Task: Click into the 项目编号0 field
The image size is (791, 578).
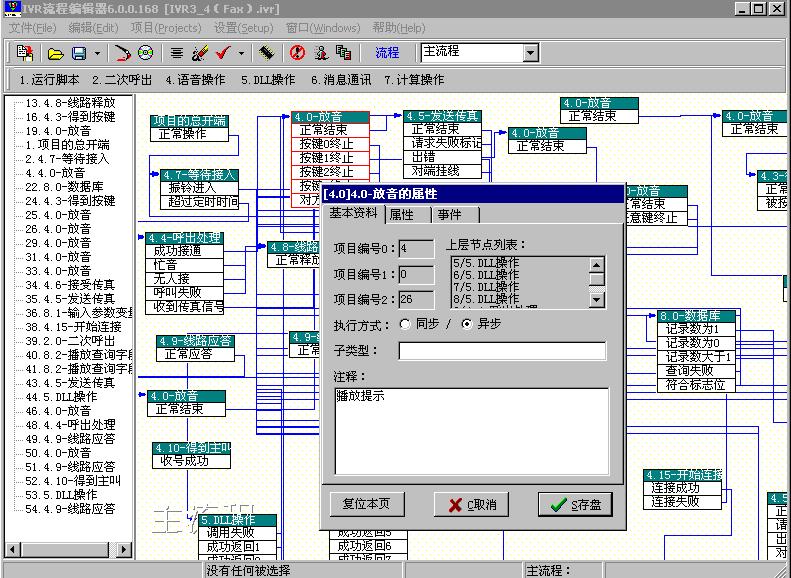Action: (x=416, y=249)
